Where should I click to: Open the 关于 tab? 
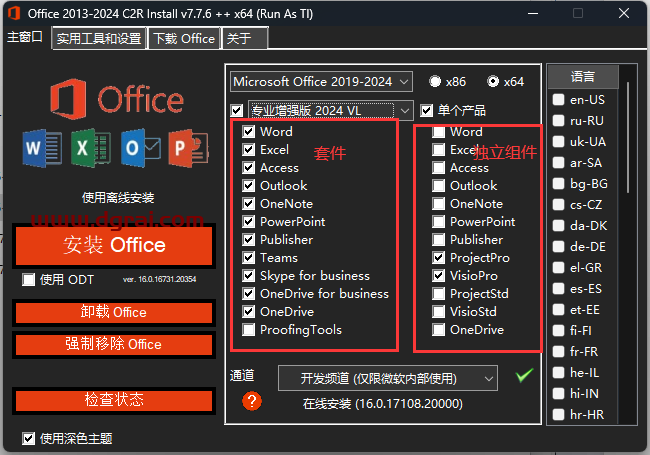point(245,39)
